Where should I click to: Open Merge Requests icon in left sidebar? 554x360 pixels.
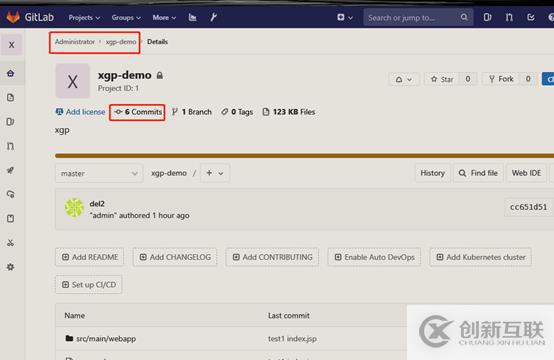pyautogui.click(x=11, y=146)
